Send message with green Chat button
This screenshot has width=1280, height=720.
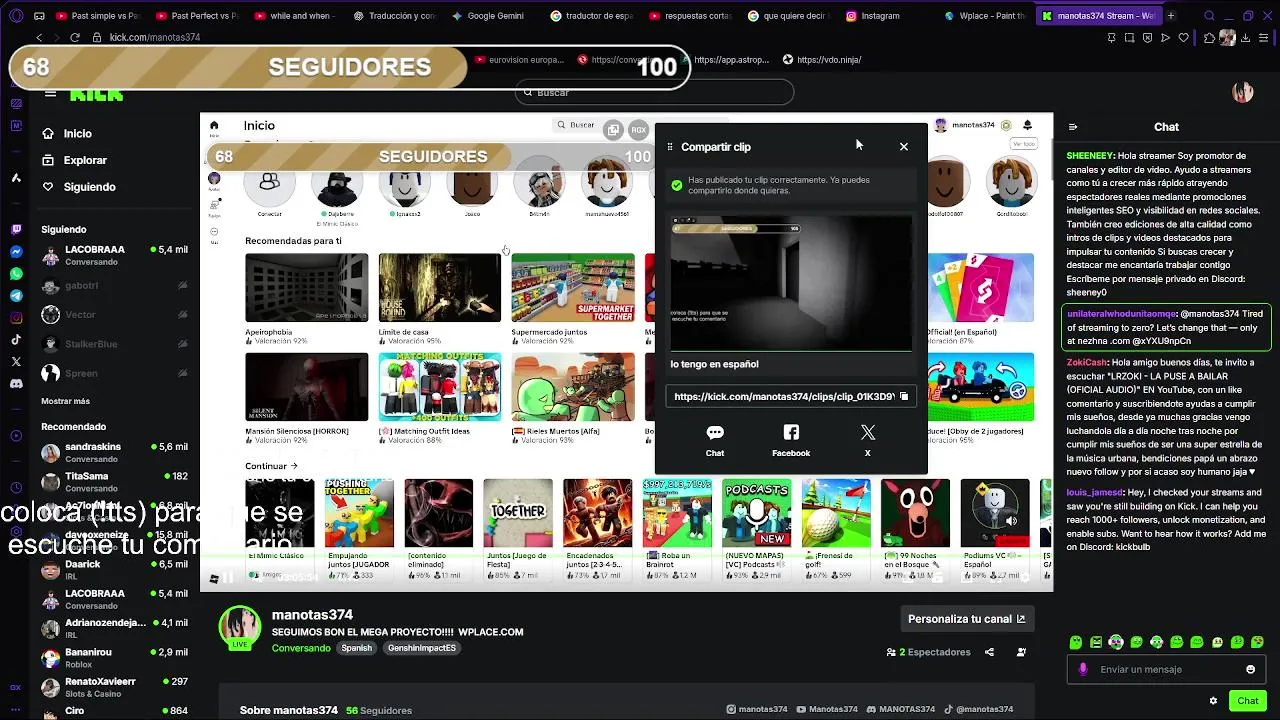(x=1247, y=701)
